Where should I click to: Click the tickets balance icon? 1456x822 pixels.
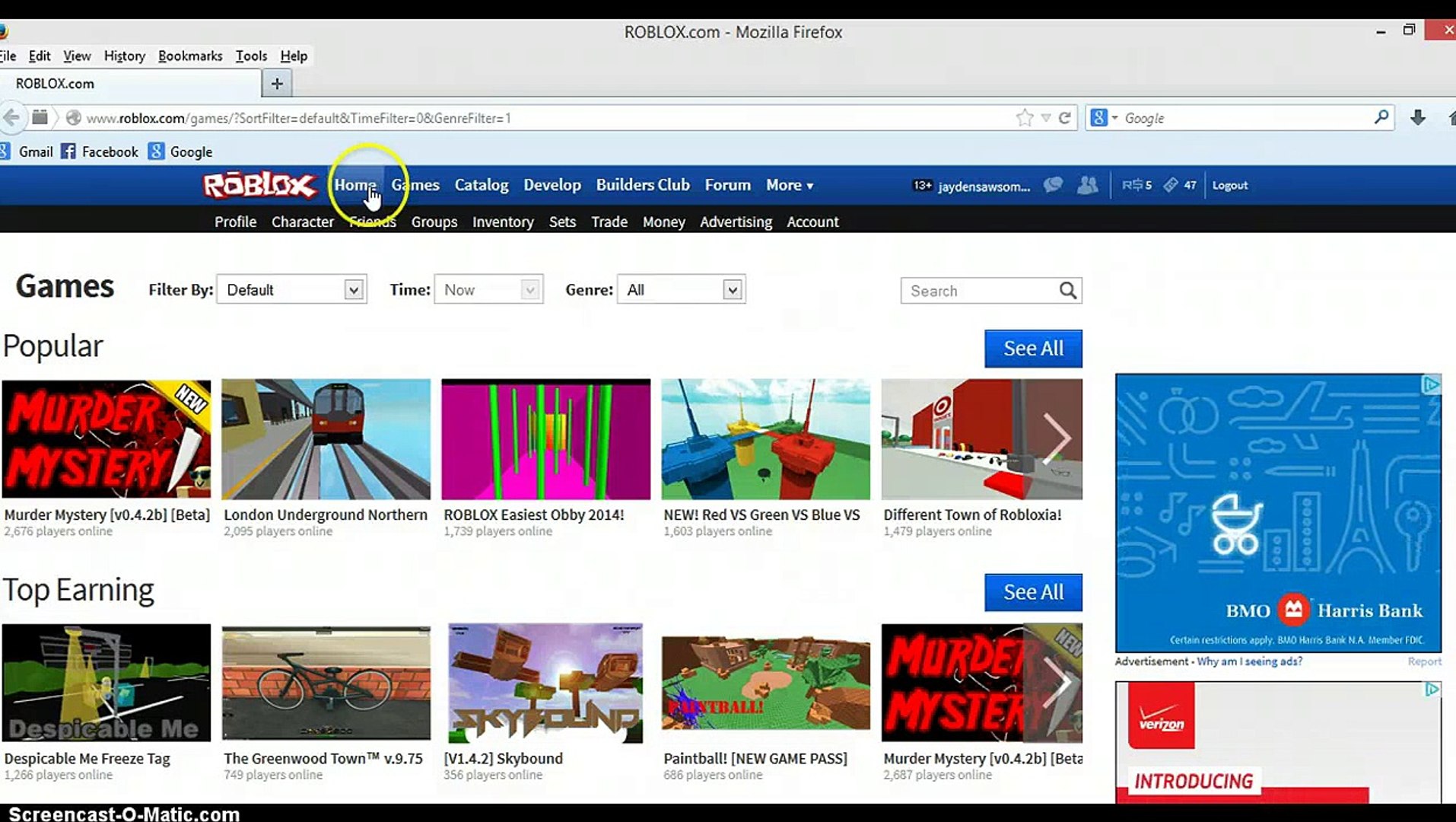[1171, 185]
